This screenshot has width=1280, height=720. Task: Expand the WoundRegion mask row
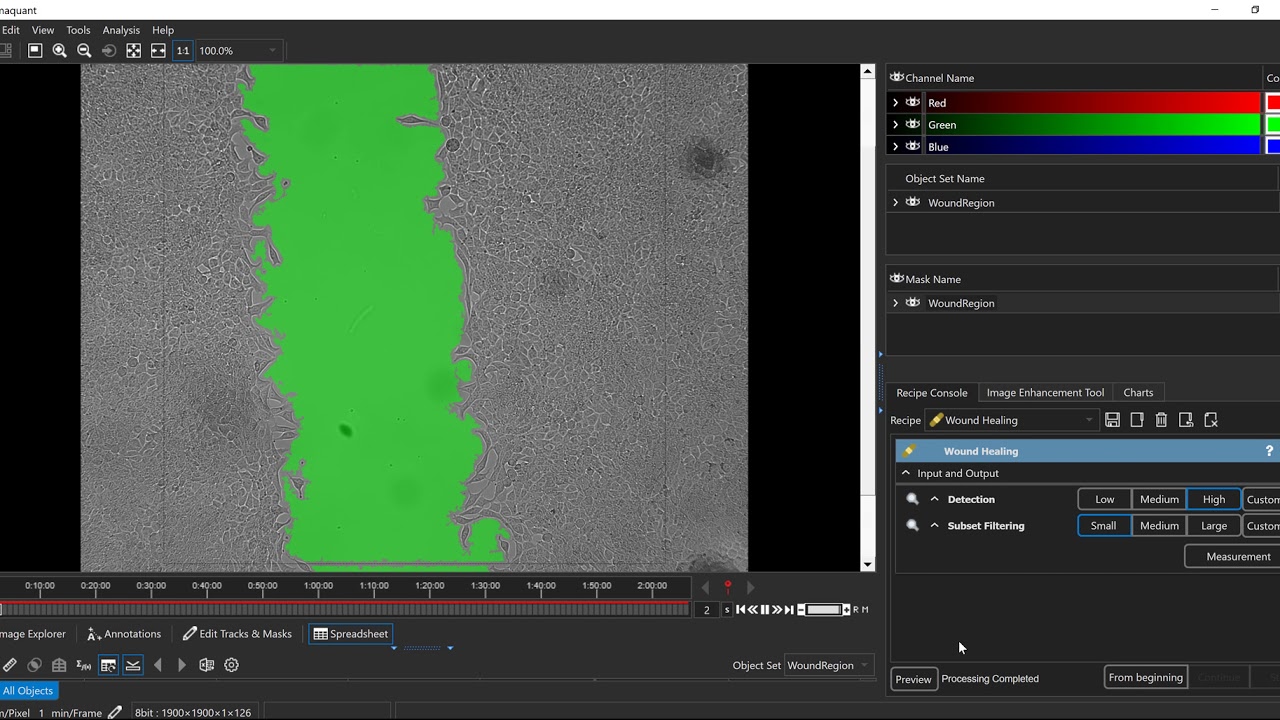(895, 302)
